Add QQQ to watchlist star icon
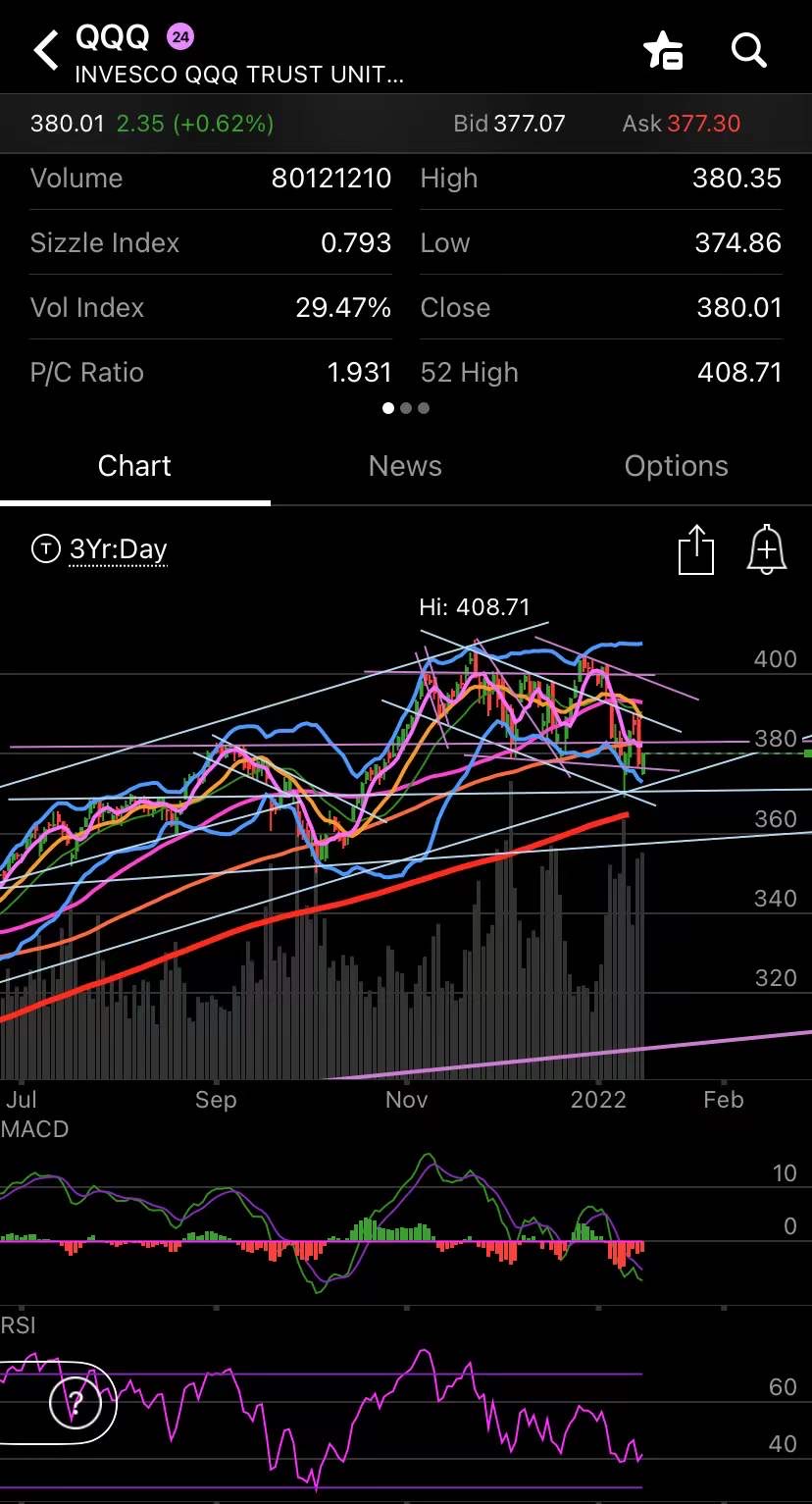Viewport: 812px width, 1504px height. (x=663, y=50)
